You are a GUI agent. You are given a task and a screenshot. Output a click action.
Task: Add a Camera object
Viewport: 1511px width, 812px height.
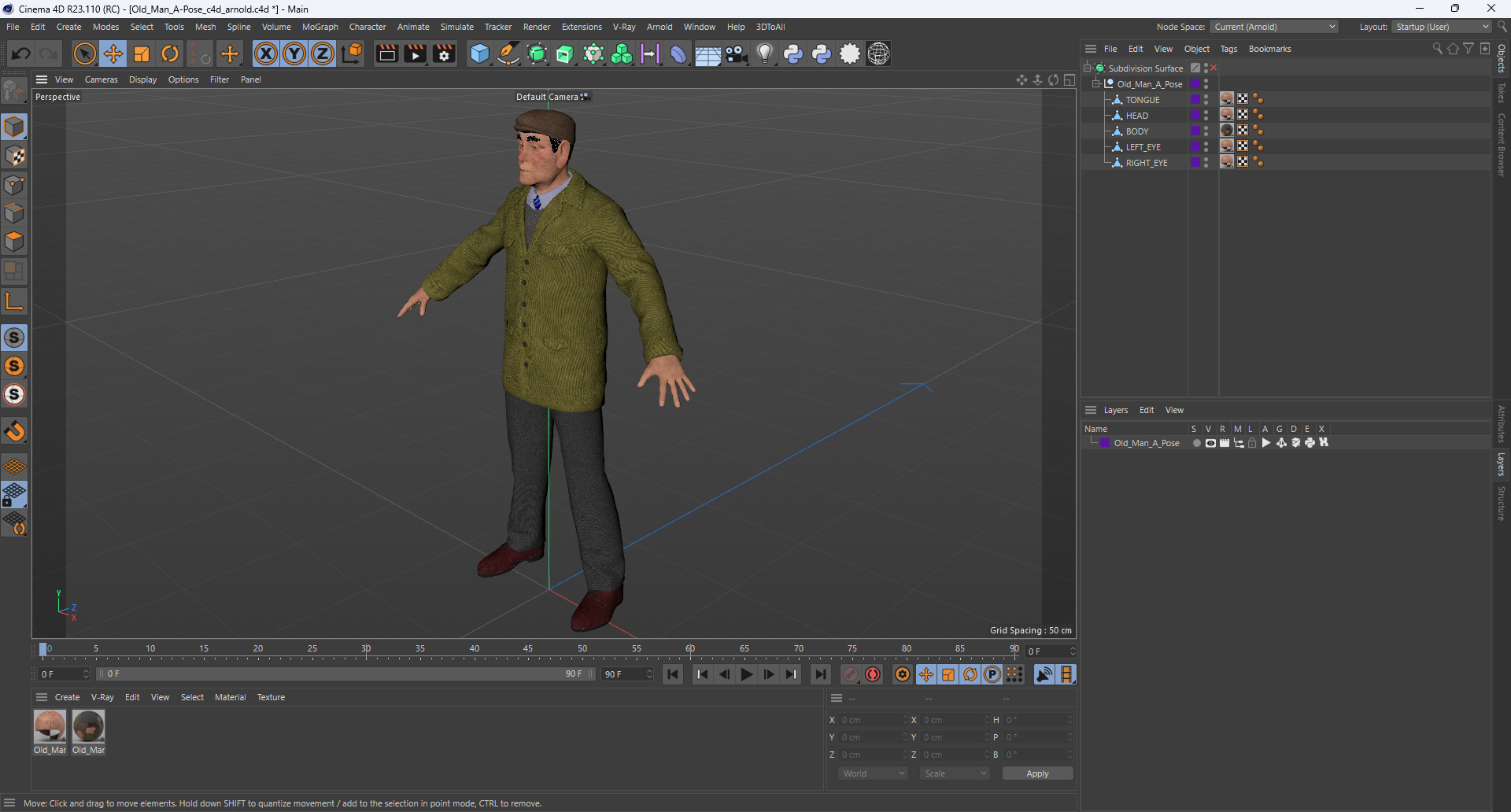point(737,54)
